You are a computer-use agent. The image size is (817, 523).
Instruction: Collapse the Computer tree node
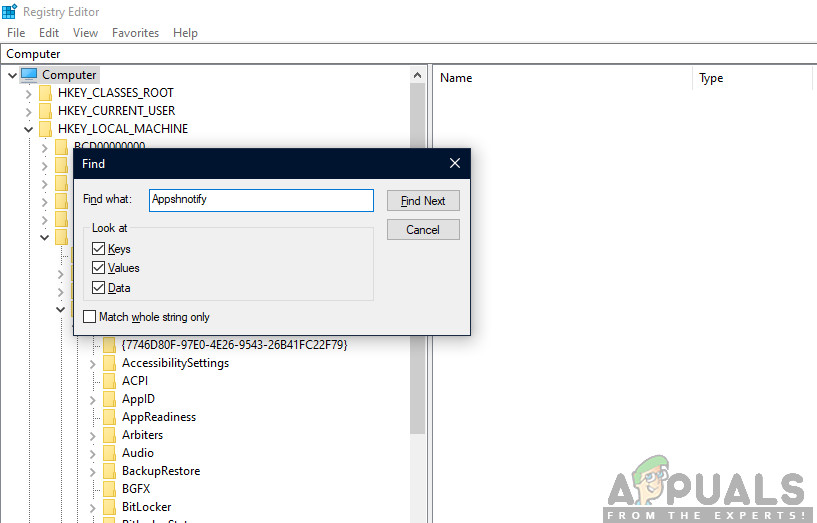13,76
